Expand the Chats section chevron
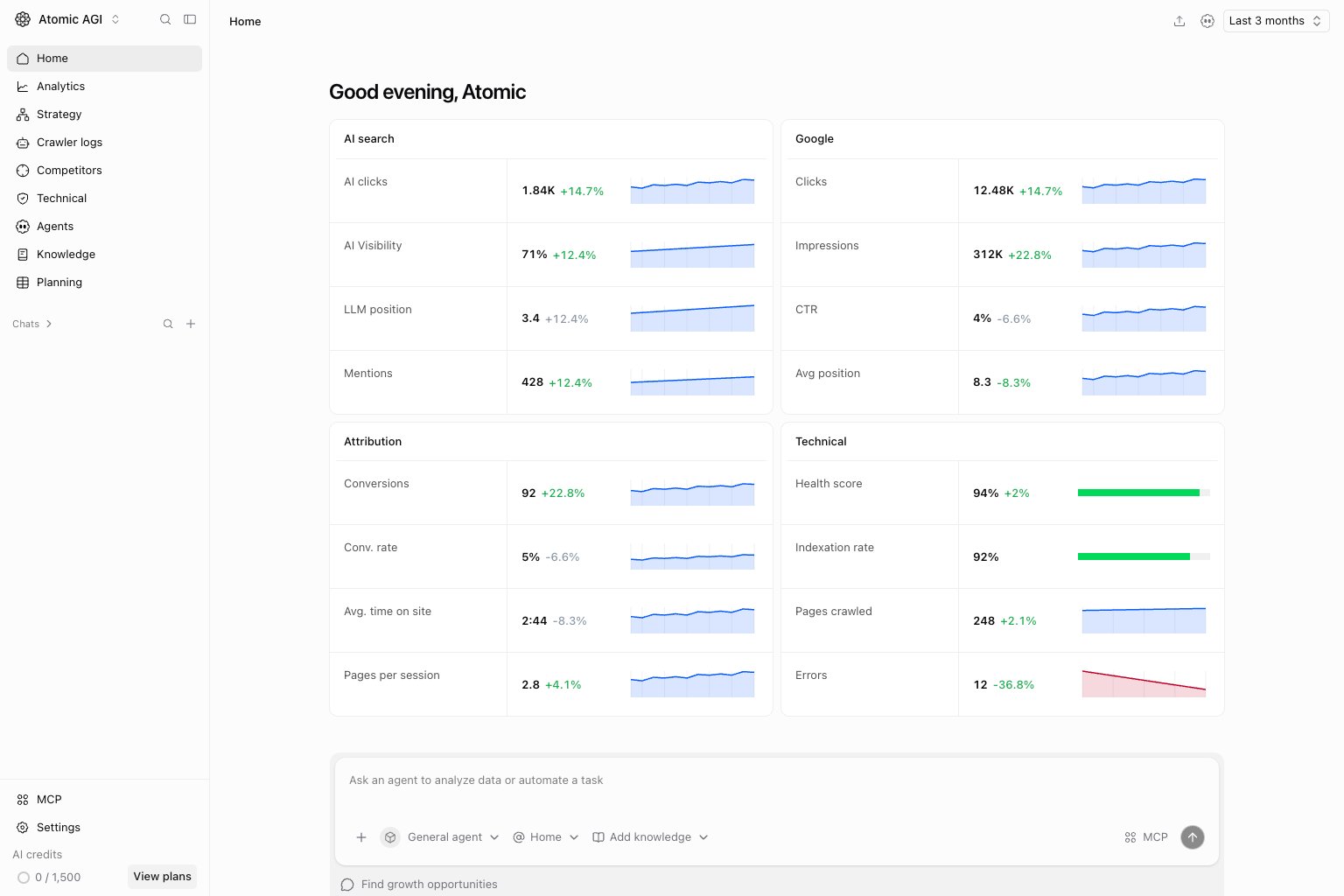Screen dimensions: 1344x896 click(49, 324)
